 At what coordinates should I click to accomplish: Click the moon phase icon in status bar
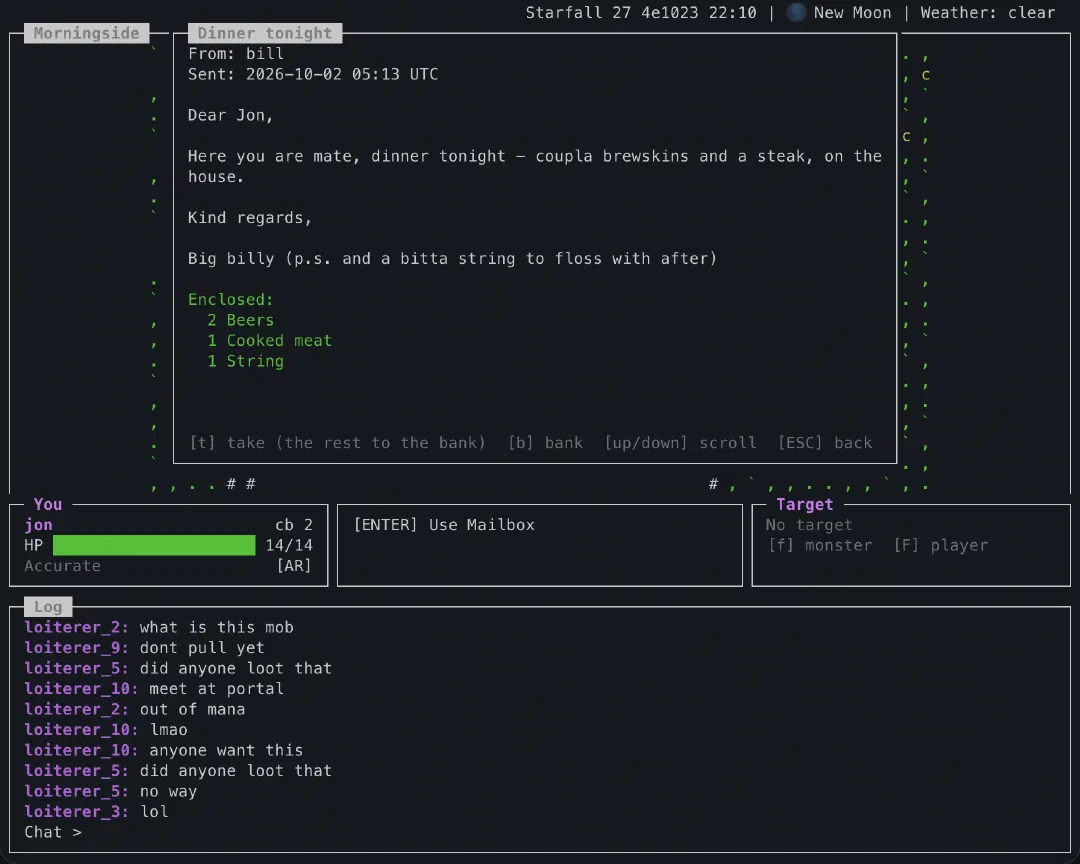coord(796,12)
